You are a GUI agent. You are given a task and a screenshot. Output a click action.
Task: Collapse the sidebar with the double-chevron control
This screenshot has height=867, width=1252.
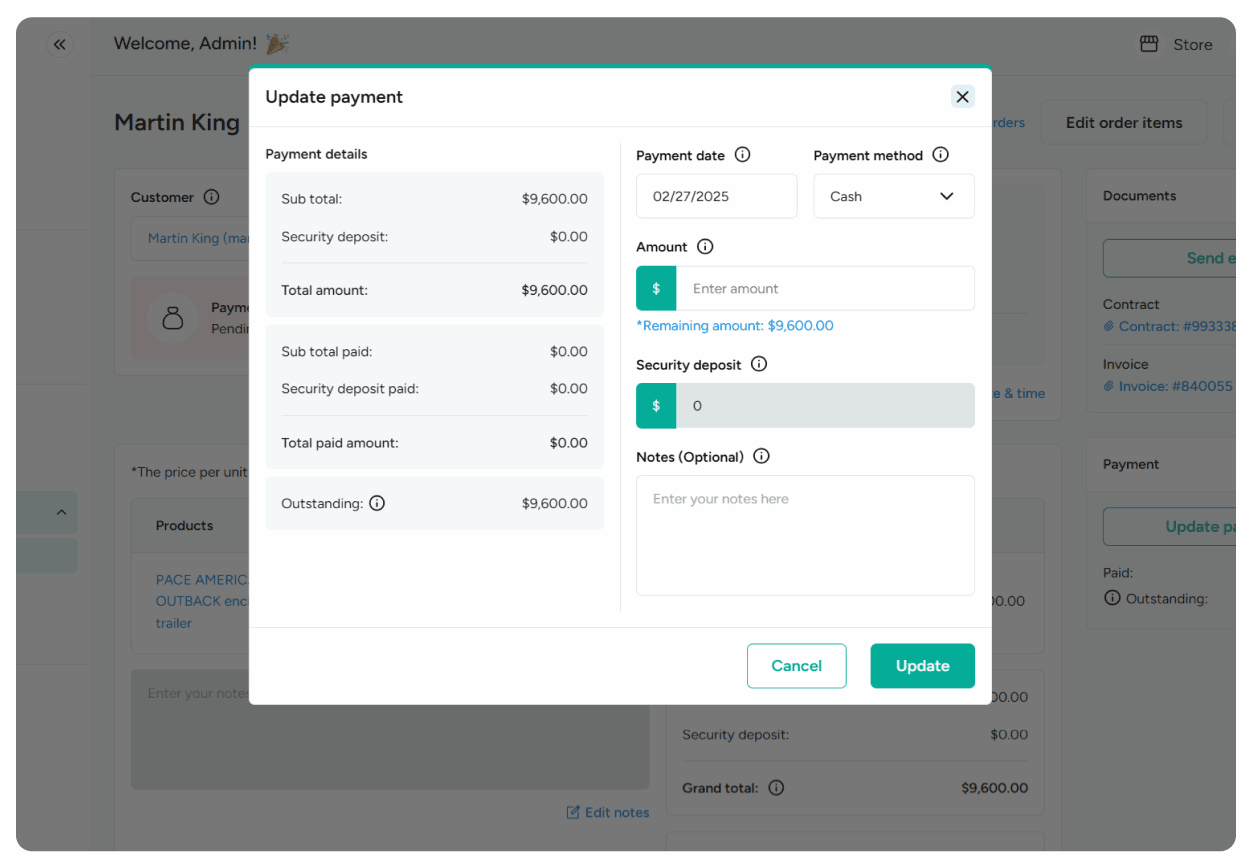click(x=59, y=44)
